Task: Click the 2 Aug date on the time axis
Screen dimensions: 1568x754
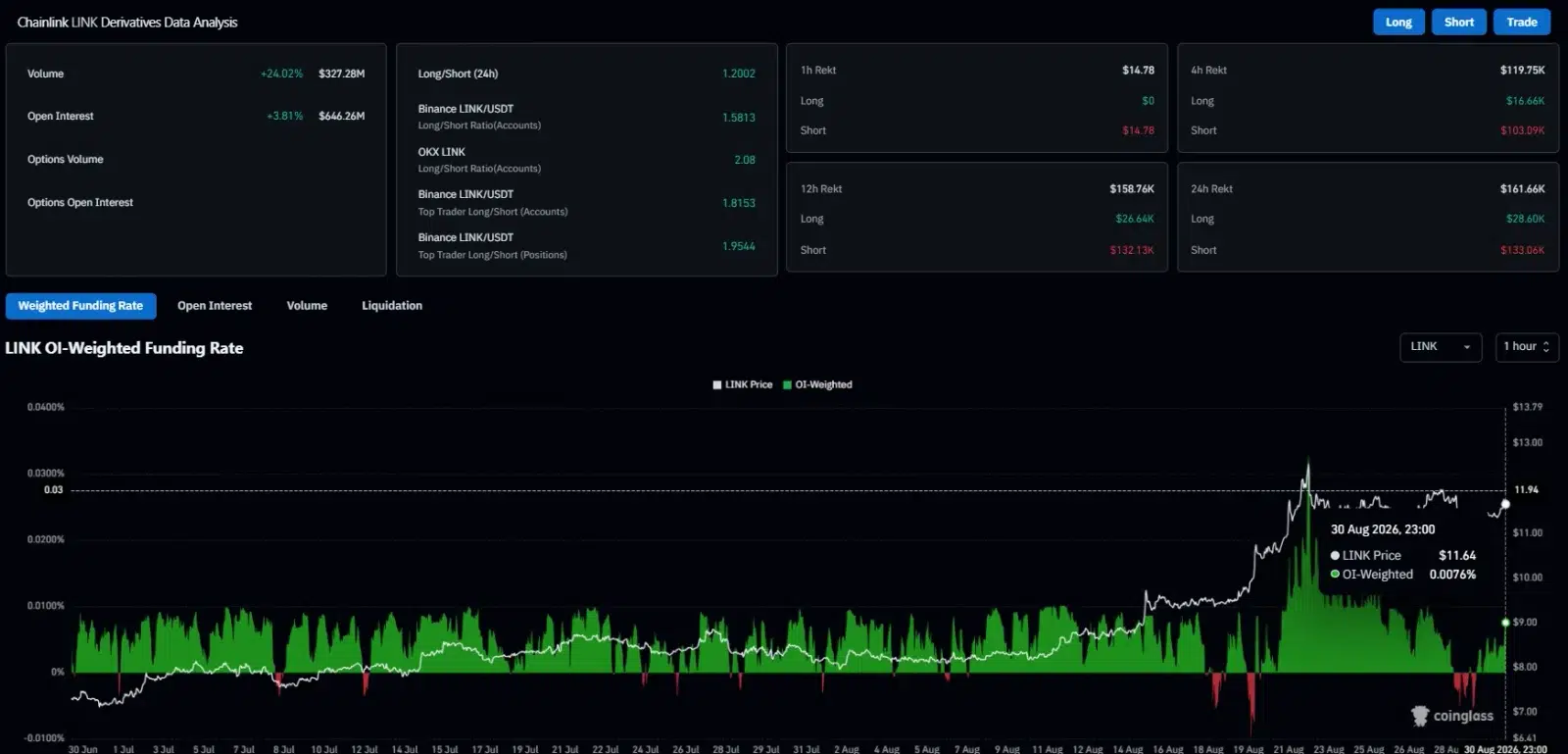Action: pos(847,749)
